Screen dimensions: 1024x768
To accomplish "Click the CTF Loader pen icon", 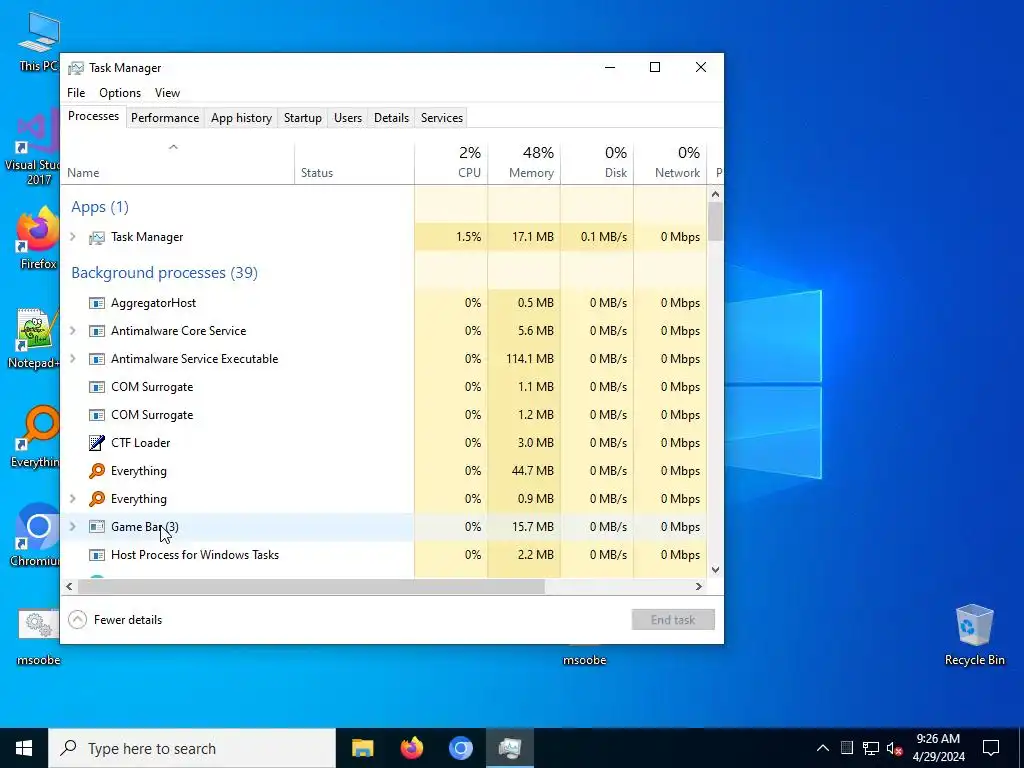I will [x=97, y=443].
